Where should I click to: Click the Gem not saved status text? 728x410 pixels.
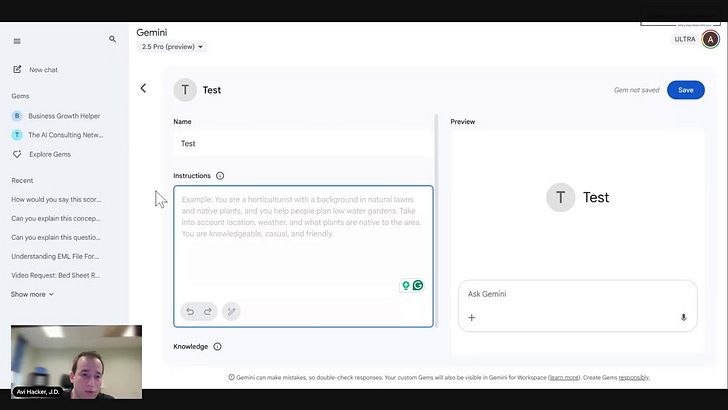[637, 90]
